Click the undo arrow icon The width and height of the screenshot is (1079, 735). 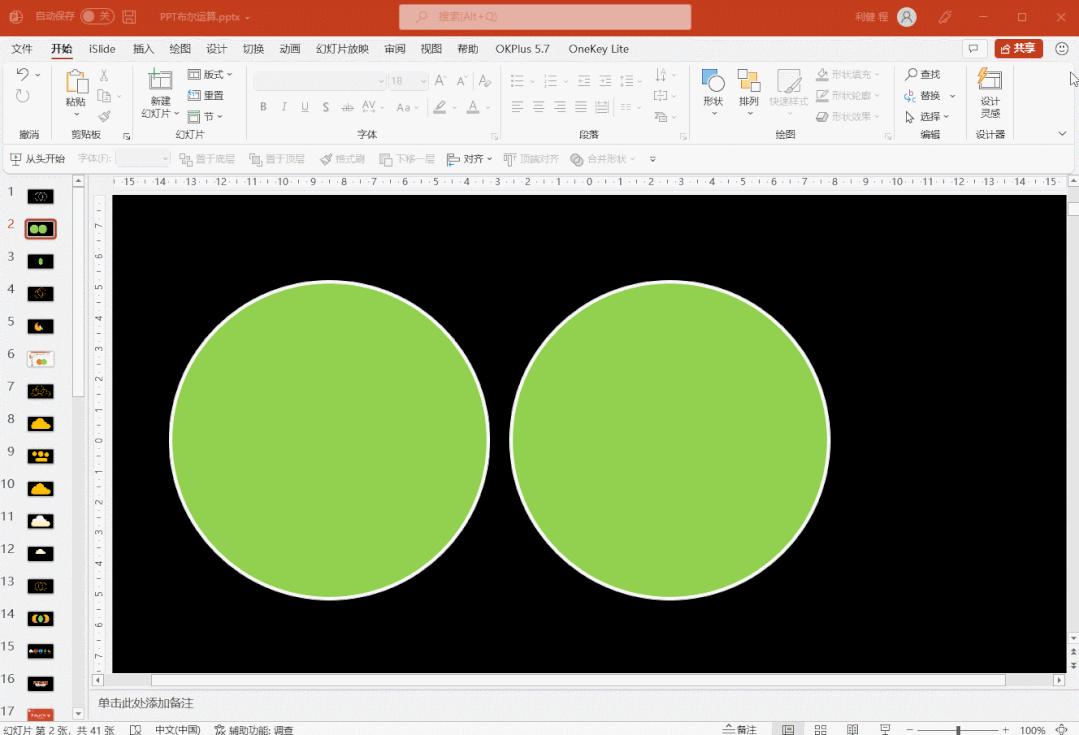[23, 75]
